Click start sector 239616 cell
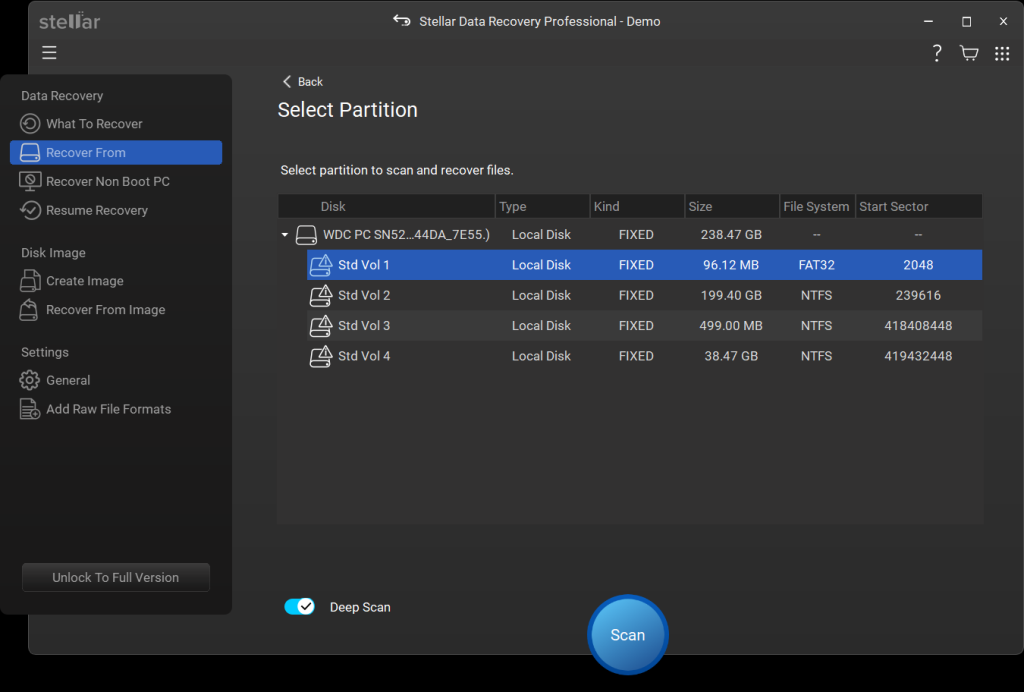1024x692 pixels. [918, 295]
